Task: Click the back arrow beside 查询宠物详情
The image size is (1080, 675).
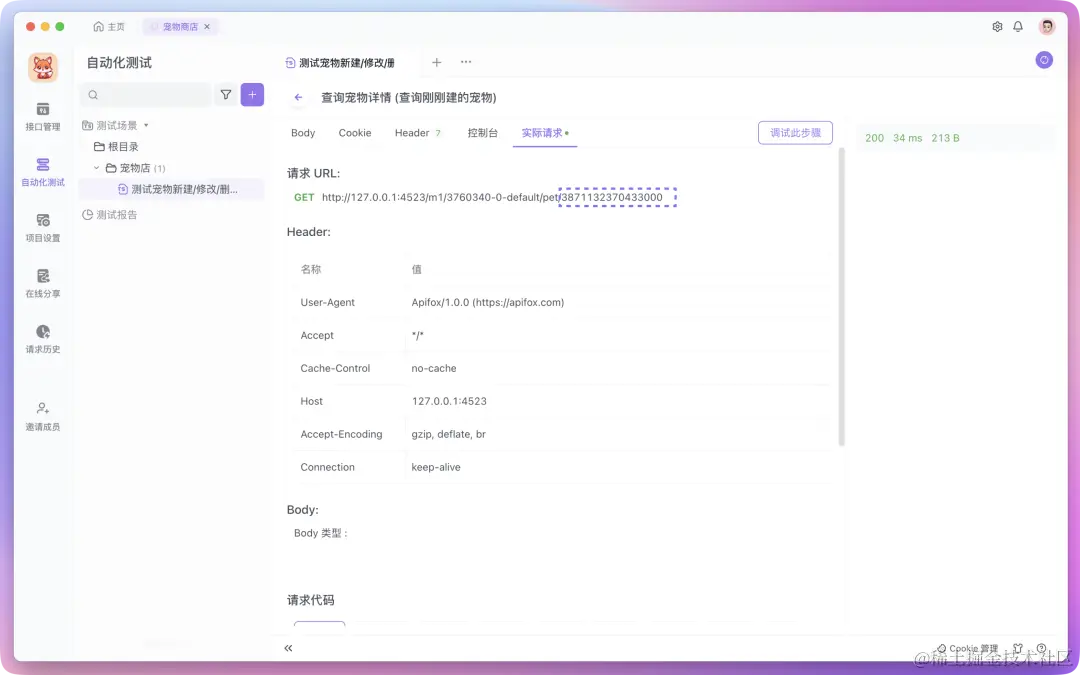Action: point(297,97)
